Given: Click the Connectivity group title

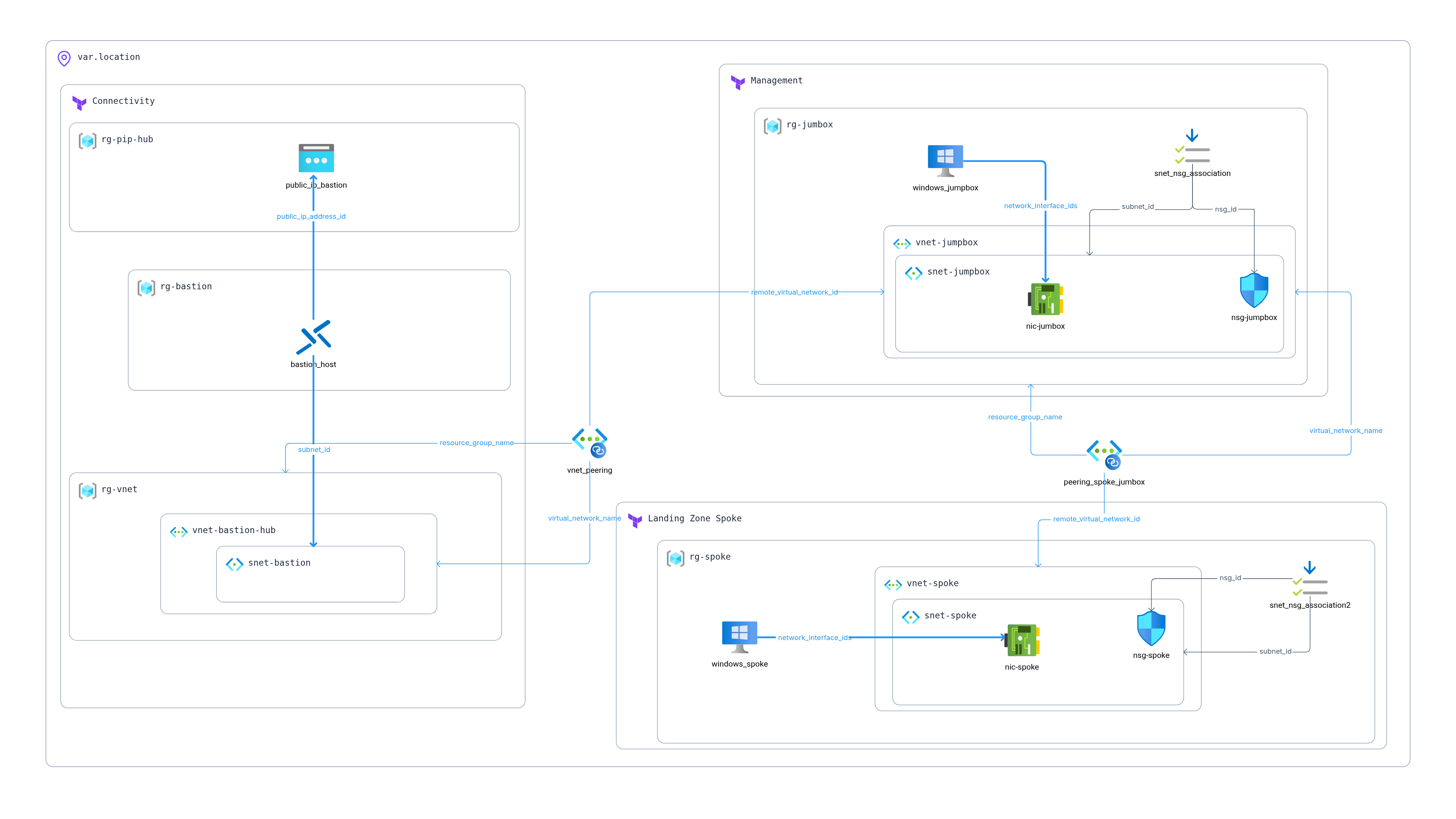Looking at the screenshot, I should pyautogui.click(x=123, y=101).
